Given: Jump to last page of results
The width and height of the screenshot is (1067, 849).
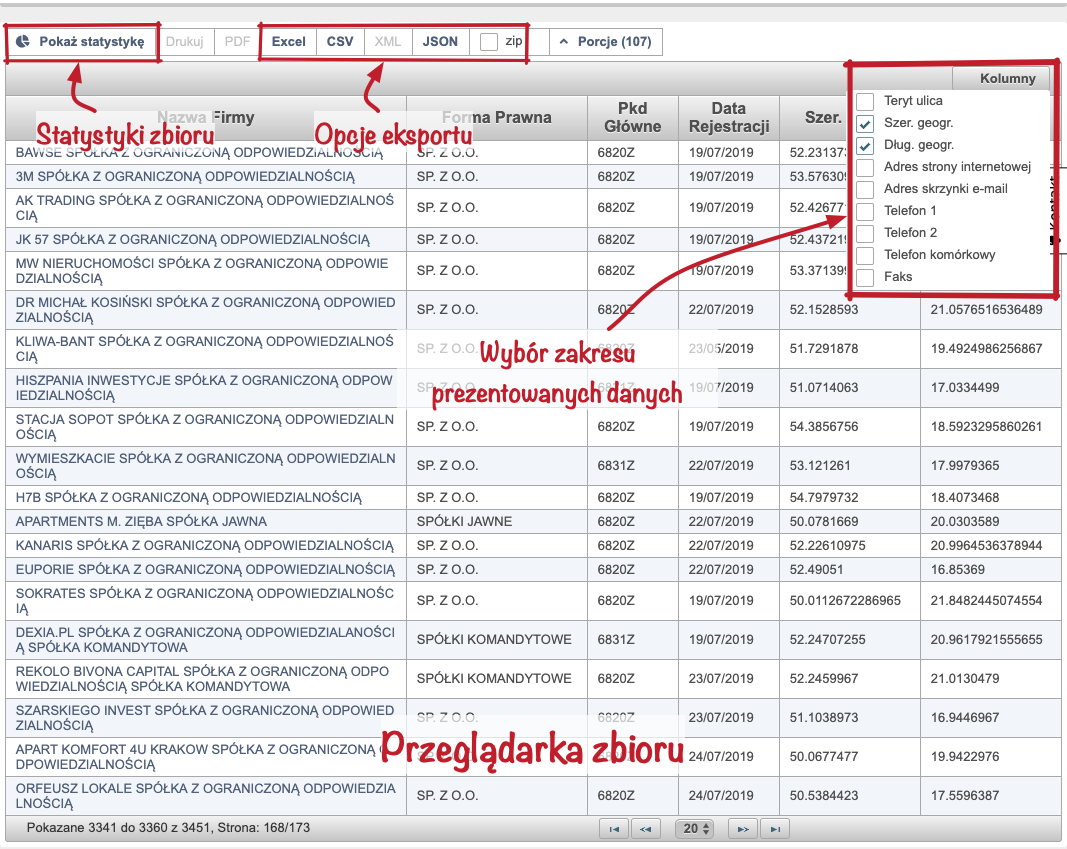Looking at the screenshot, I should (774, 828).
